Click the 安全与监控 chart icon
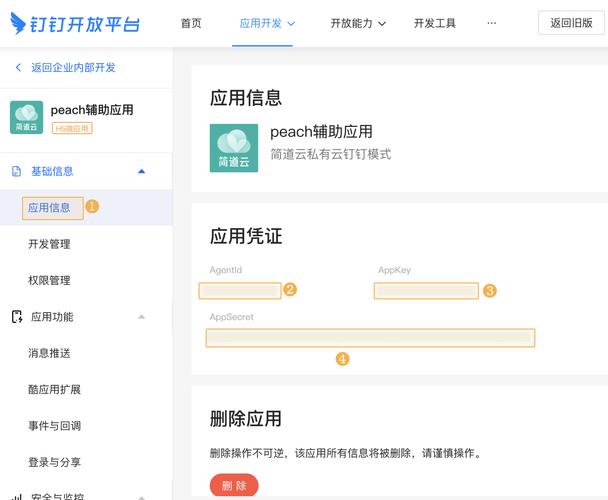Screen dimensions: 608x500 [x=17, y=497]
